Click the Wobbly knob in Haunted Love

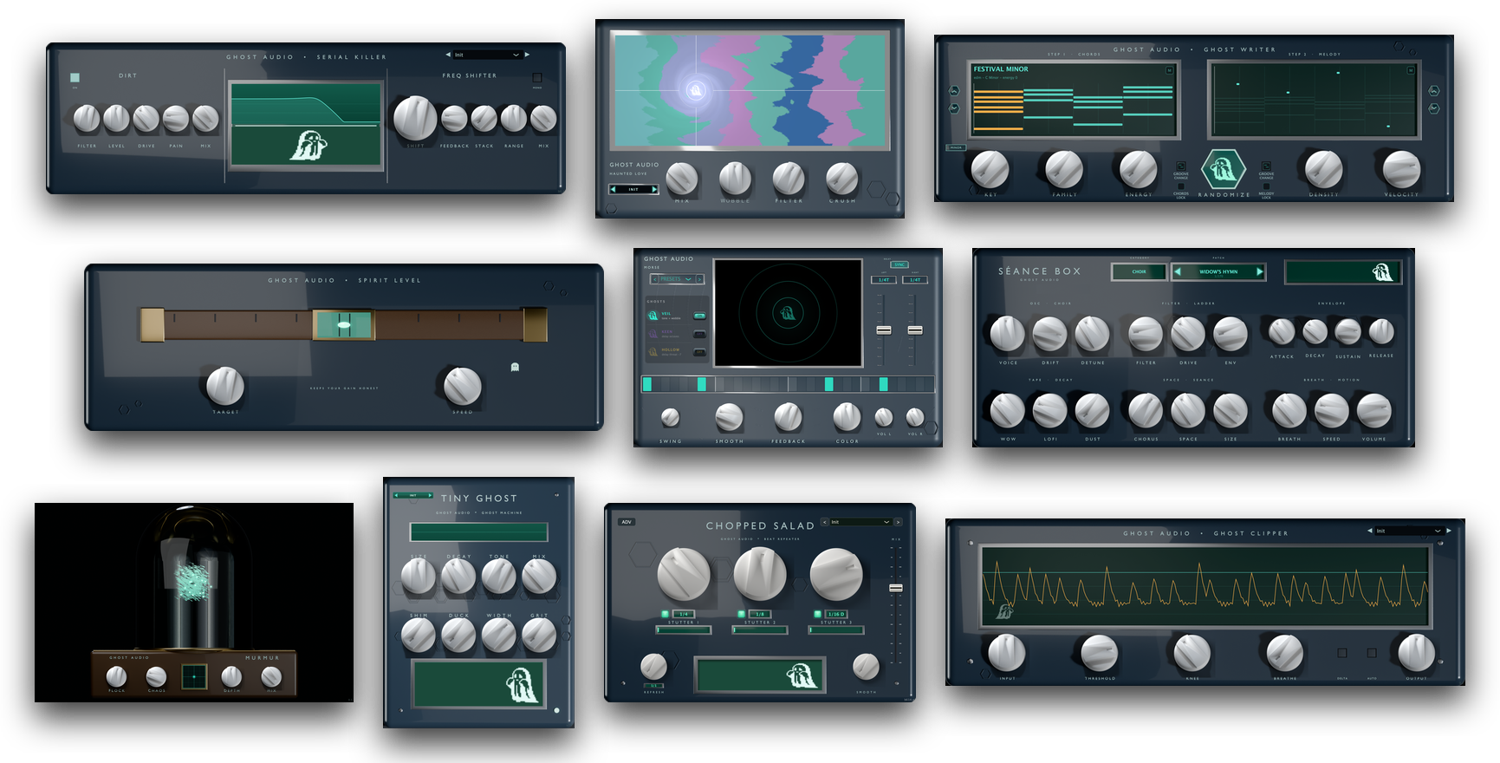click(x=735, y=179)
